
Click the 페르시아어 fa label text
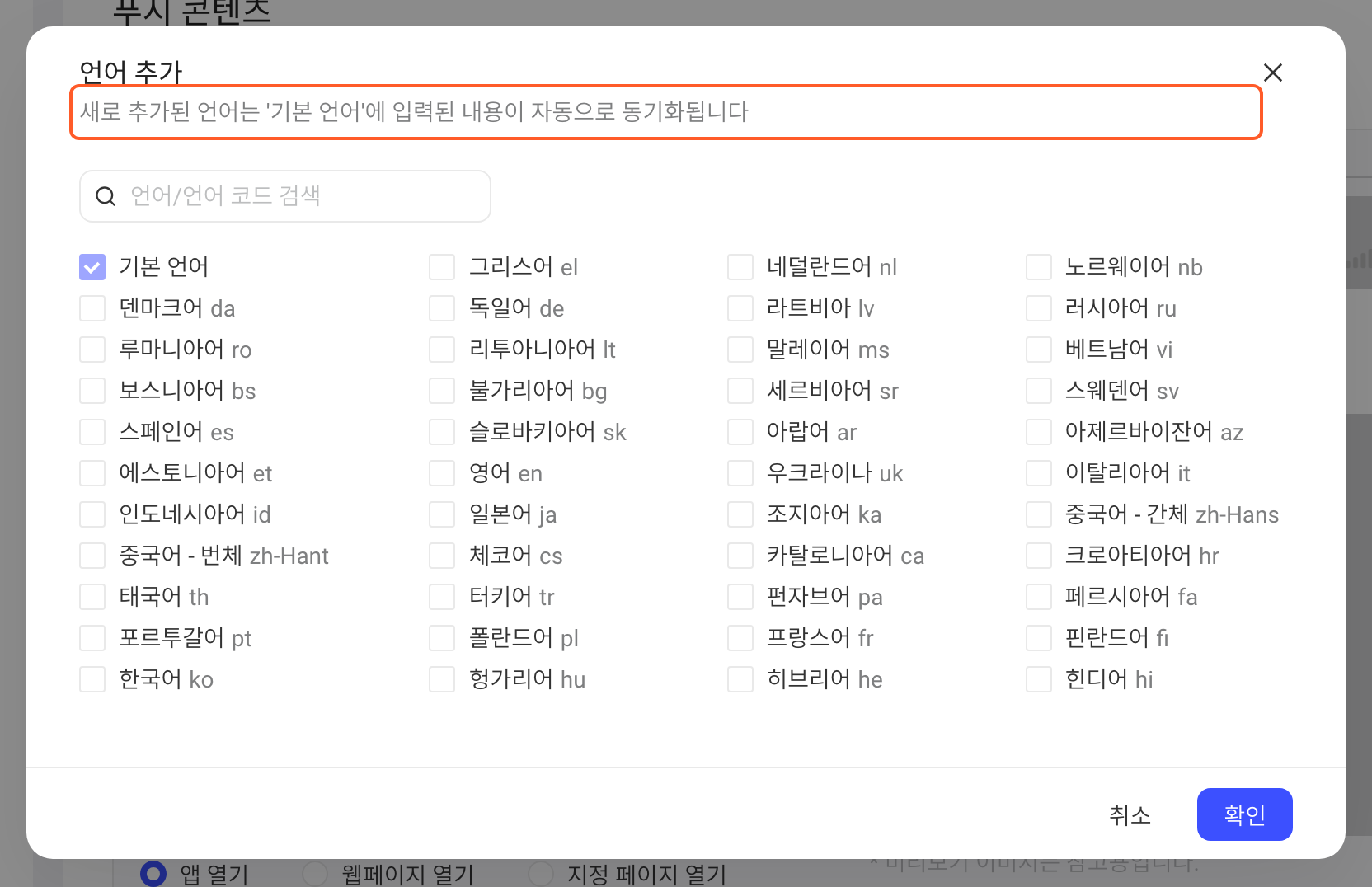1131,597
